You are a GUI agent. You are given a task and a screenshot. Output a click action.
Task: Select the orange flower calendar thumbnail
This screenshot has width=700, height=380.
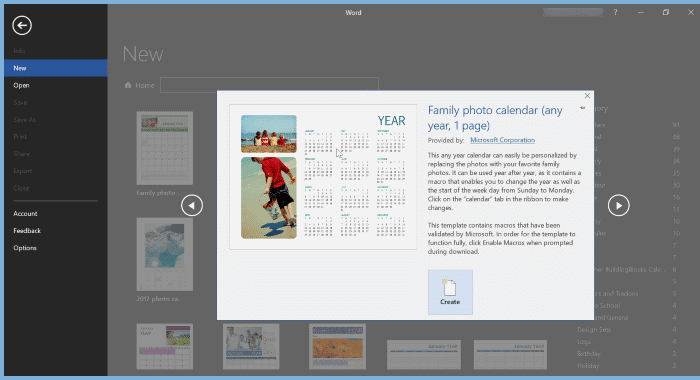pyautogui.click(x=338, y=347)
